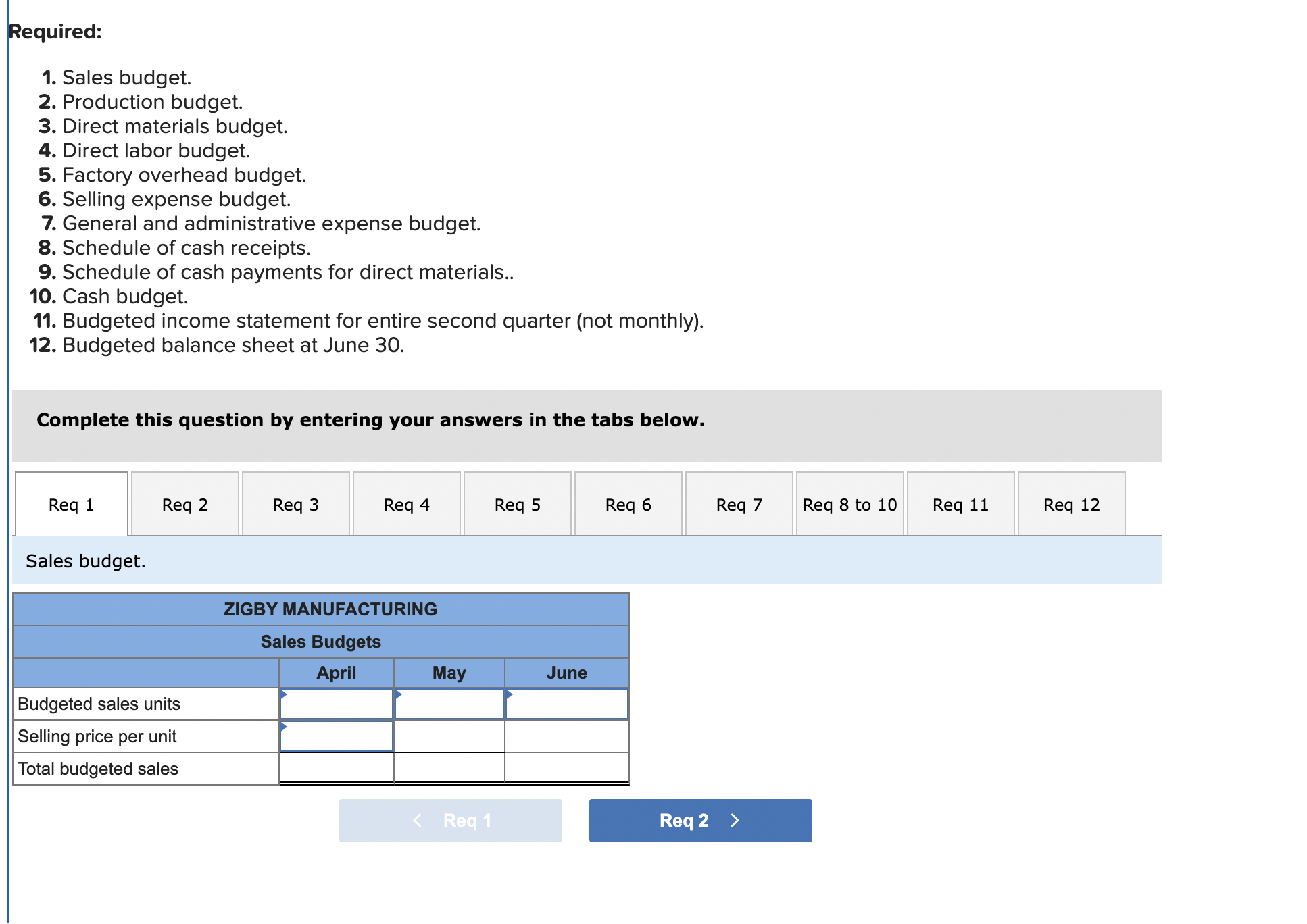Click the April selling price per unit cell
This screenshot has width=1307, height=924.
click(336, 736)
